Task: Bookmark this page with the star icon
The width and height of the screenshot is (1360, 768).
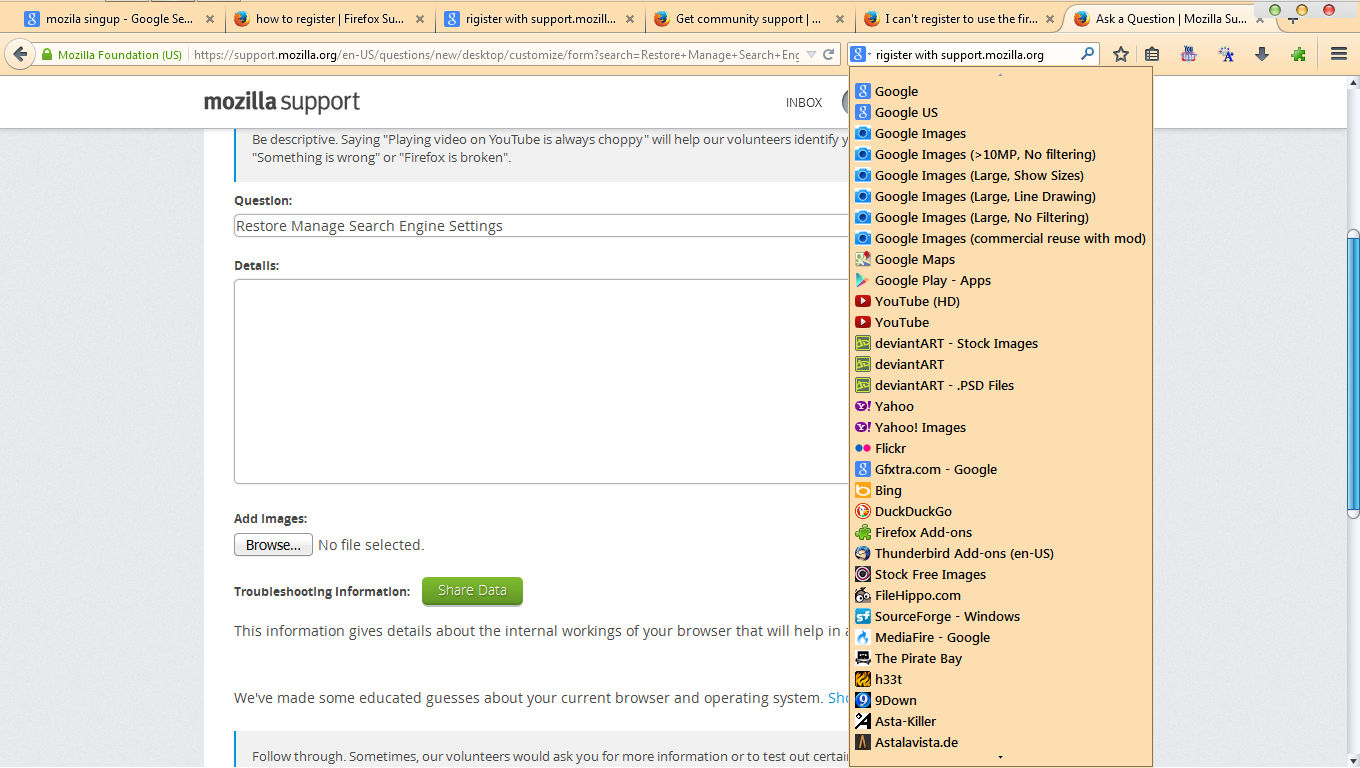Action: tap(1121, 55)
